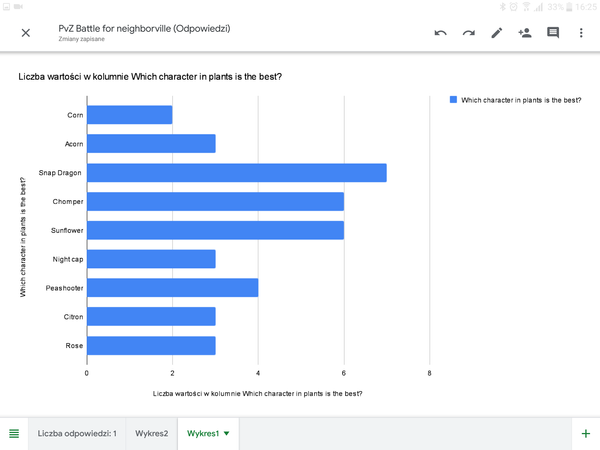Select the Peashooter bar in chart

(172, 288)
